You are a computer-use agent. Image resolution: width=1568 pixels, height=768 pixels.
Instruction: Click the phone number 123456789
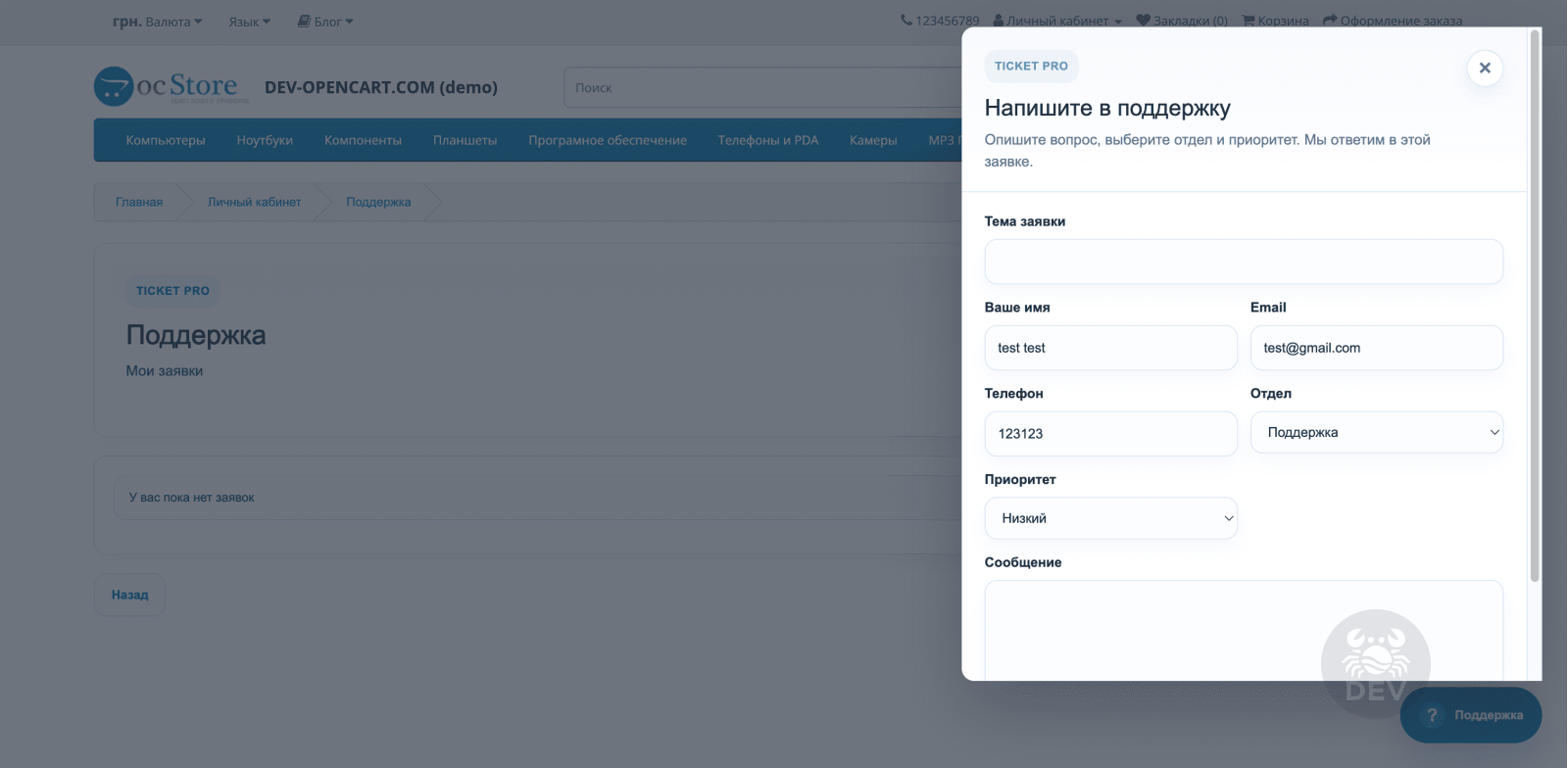click(947, 20)
